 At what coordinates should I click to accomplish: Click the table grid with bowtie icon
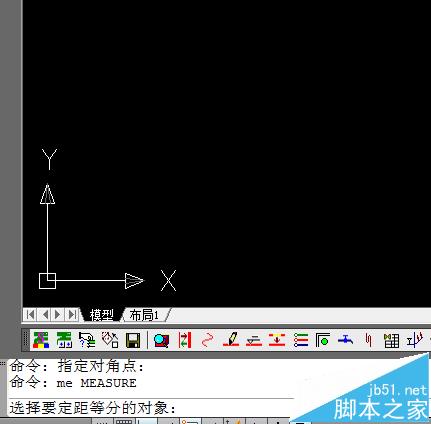[x=391, y=341]
